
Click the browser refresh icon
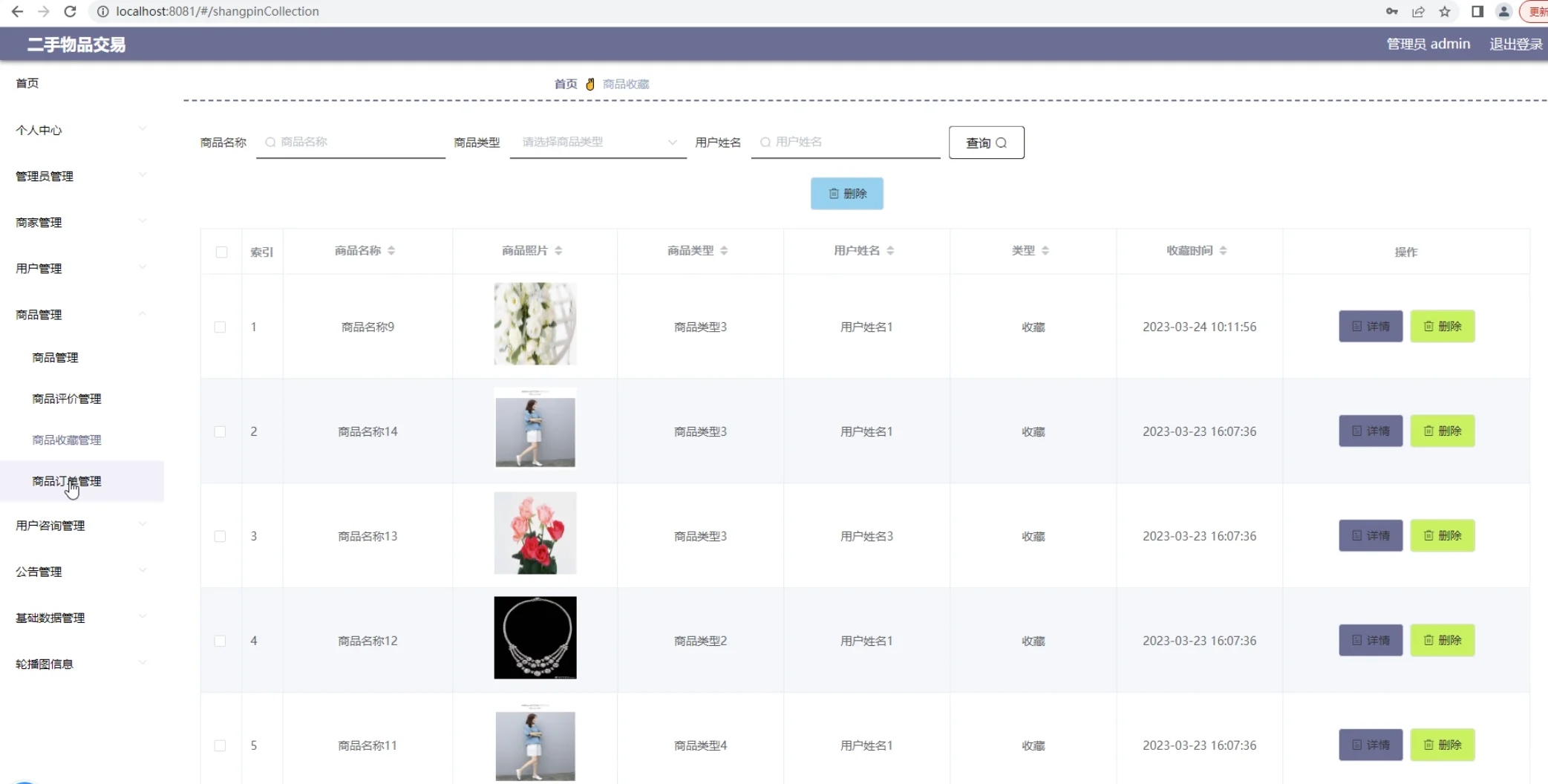click(70, 11)
